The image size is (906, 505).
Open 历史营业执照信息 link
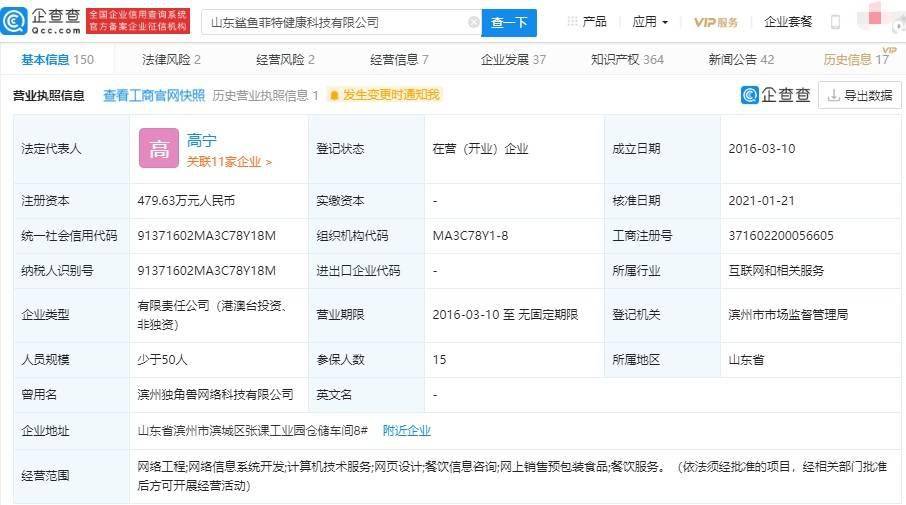[x=265, y=95]
